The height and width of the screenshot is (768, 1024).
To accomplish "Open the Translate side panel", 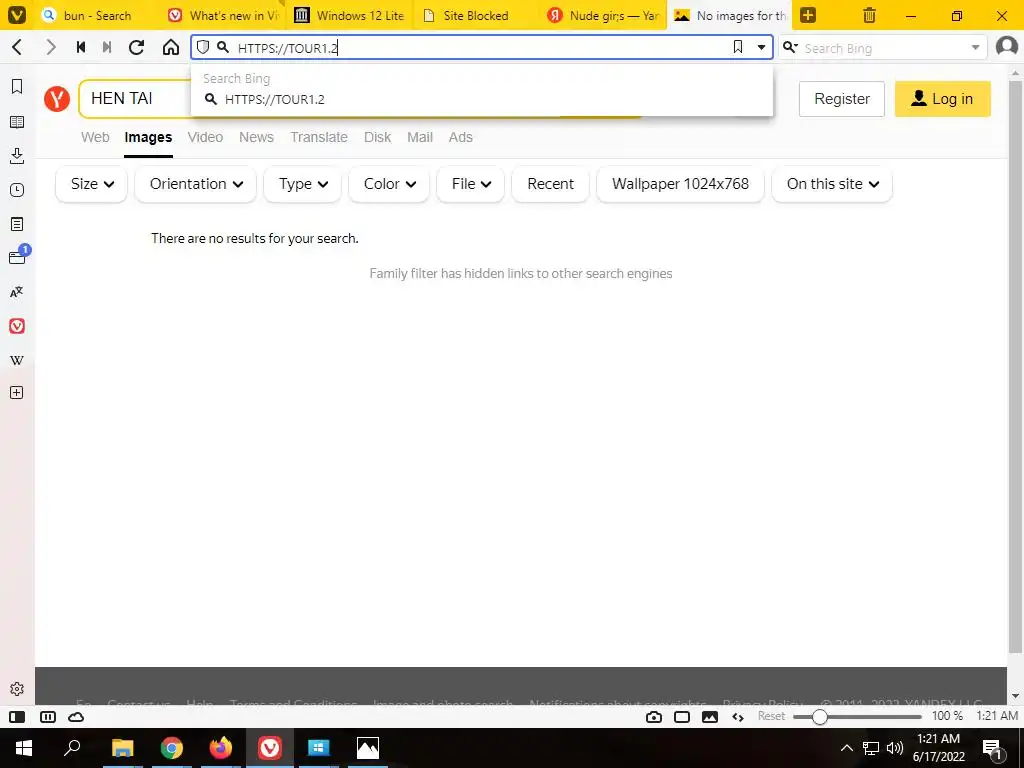I will [x=17, y=292].
